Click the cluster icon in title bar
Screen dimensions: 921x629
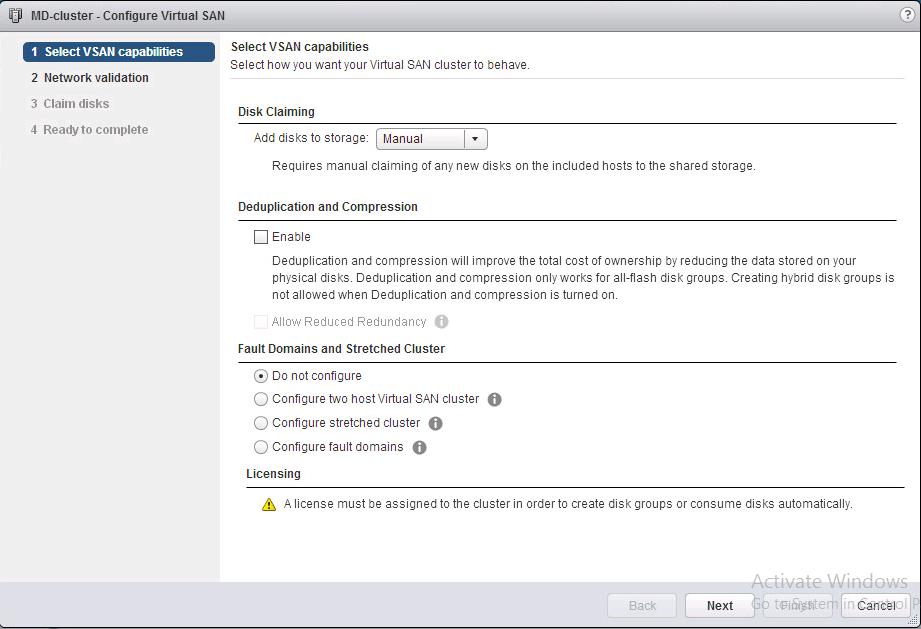pos(15,16)
